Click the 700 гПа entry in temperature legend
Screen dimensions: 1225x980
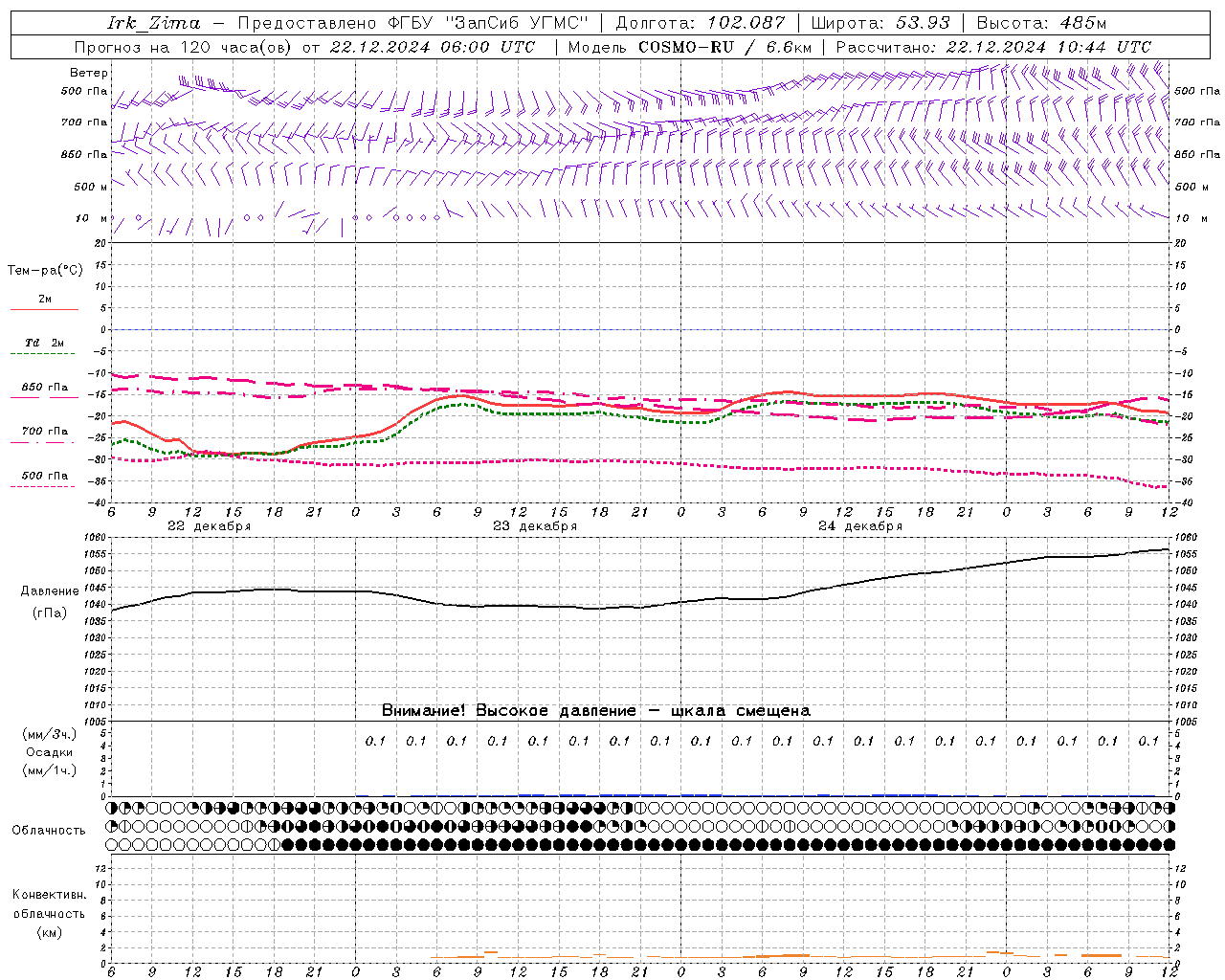(44, 432)
